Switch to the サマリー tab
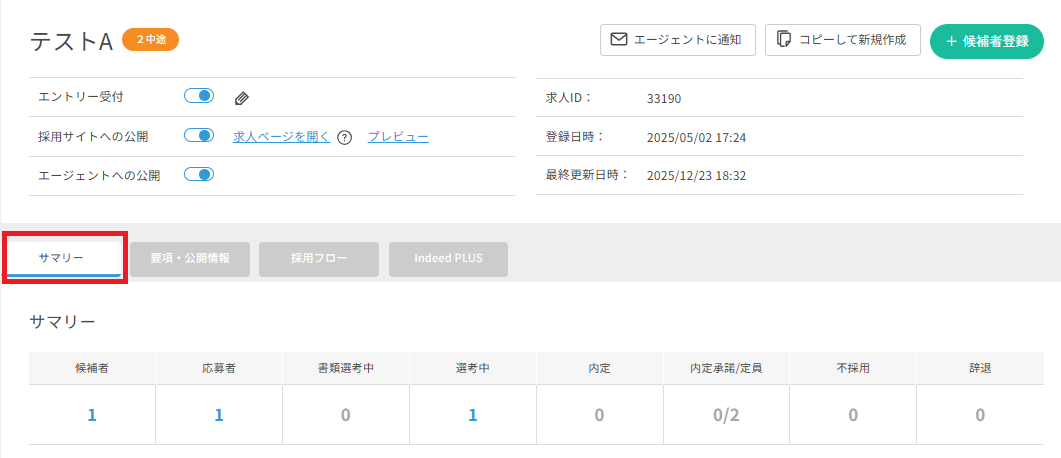This screenshot has width=1061, height=458. (64, 258)
